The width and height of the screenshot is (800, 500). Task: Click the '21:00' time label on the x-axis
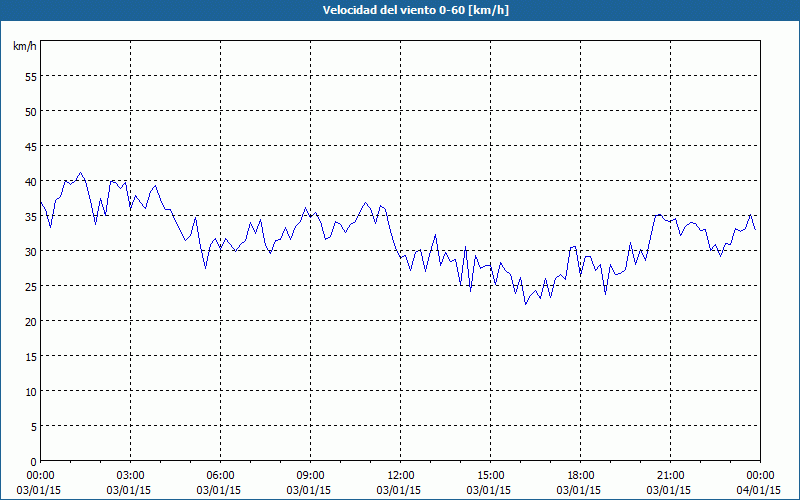(670, 476)
